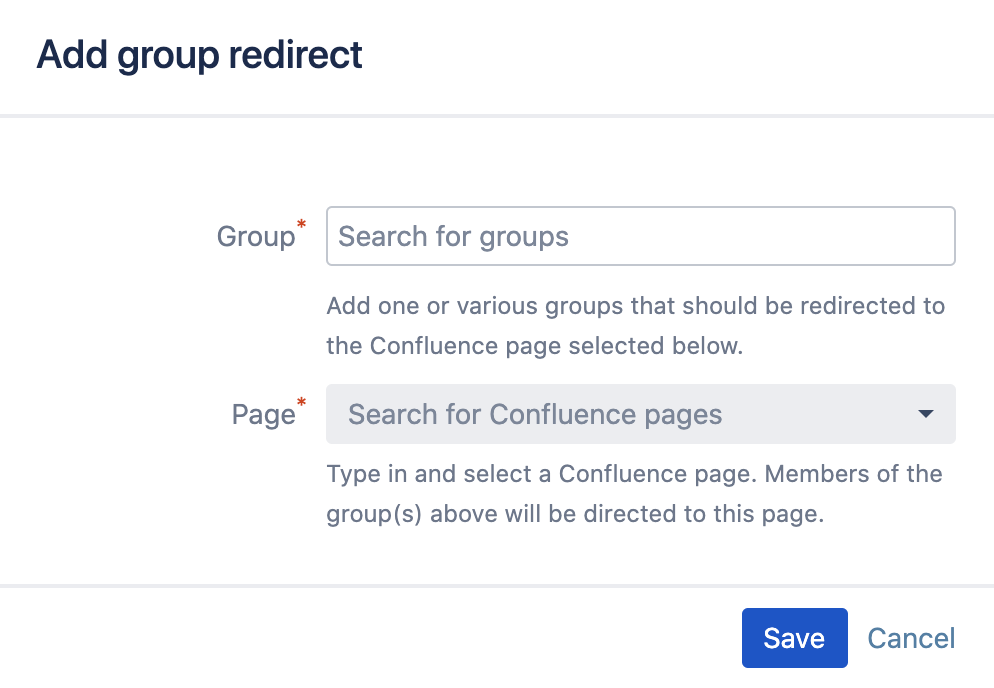Image resolution: width=994 pixels, height=688 pixels.
Task: Click the dropdown arrow in Page field
Action: [926, 414]
